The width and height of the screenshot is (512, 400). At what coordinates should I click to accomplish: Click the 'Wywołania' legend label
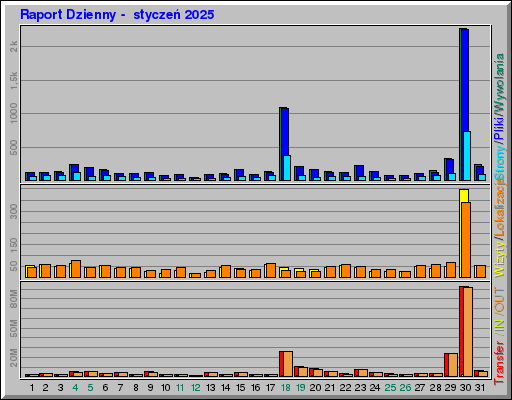500,82
